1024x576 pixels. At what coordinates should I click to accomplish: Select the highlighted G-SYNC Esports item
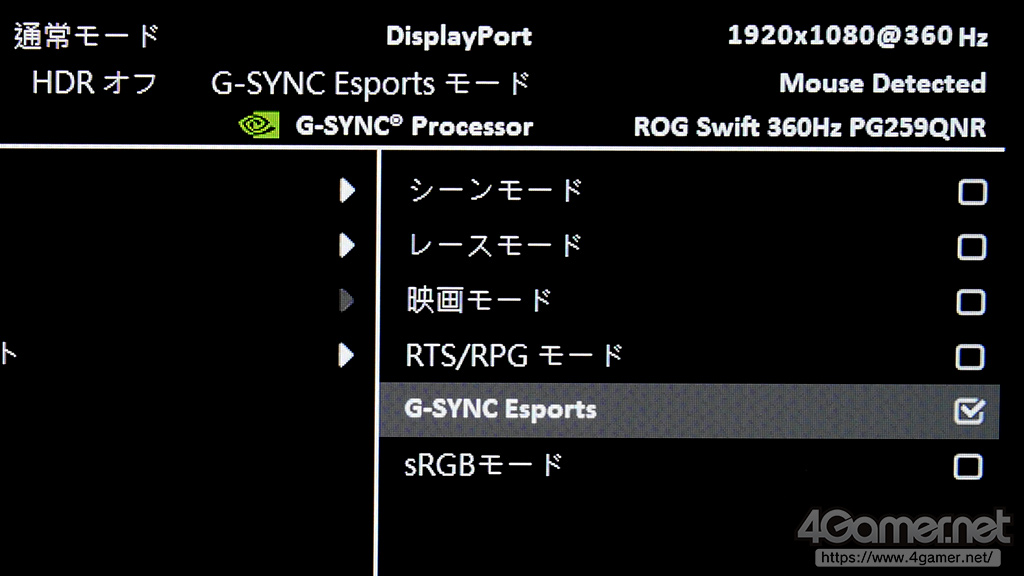click(x=500, y=410)
